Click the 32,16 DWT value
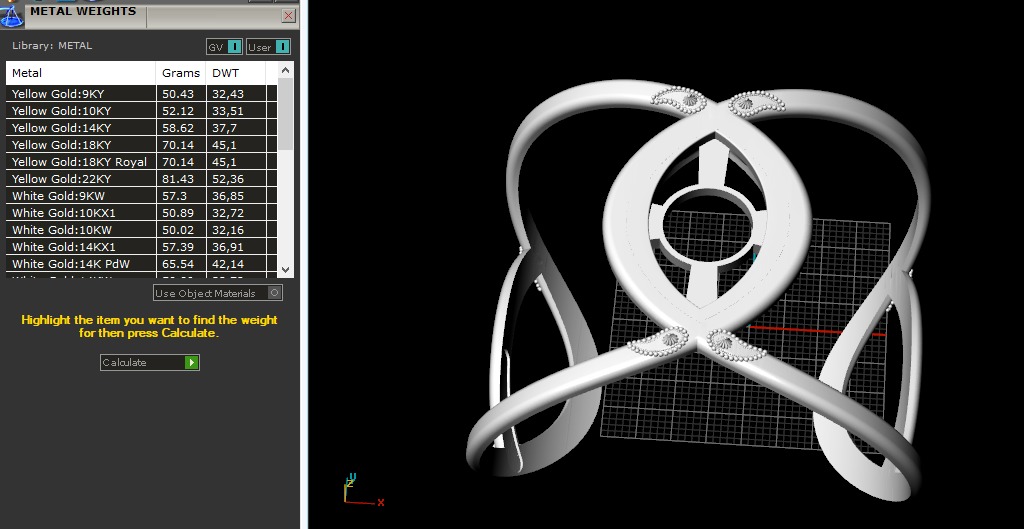This screenshot has width=1024, height=529. coord(227,230)
